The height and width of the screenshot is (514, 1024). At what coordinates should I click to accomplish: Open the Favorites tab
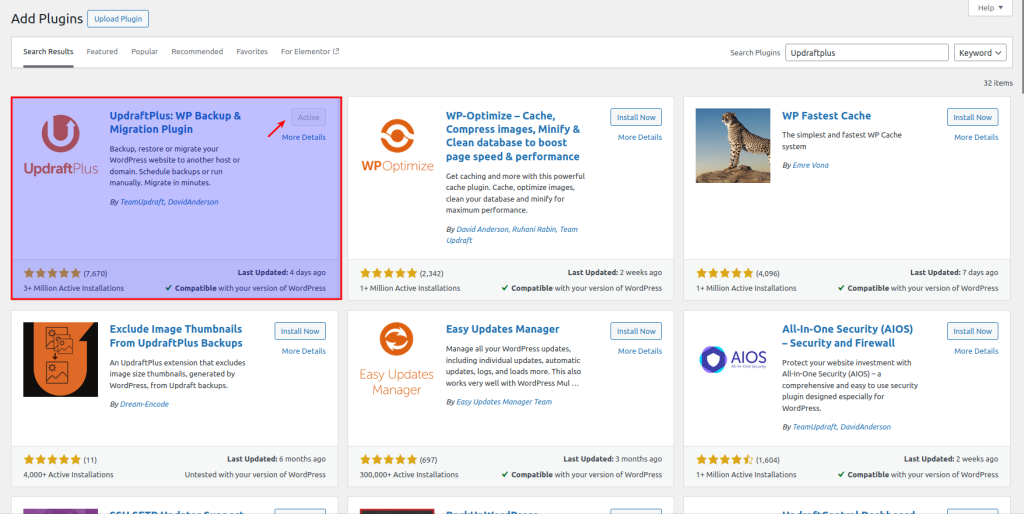252,52
